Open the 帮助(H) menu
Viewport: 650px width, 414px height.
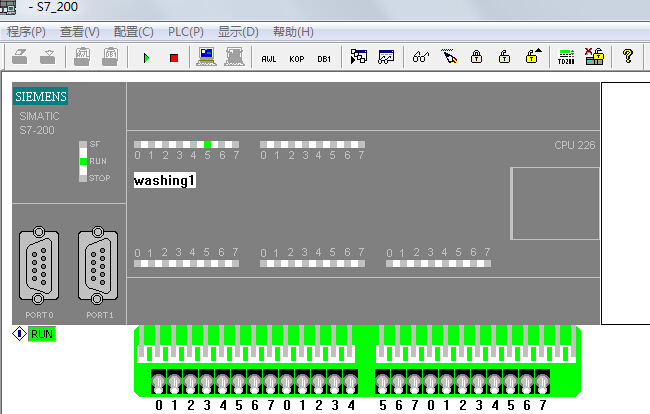[x=293, y=32]
